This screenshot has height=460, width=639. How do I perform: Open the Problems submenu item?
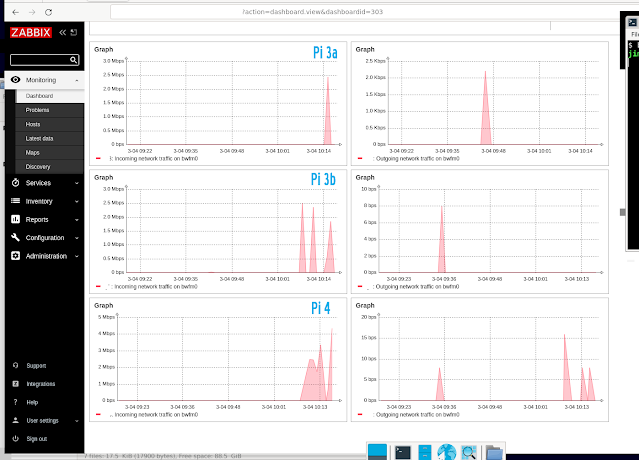point(37,110)
